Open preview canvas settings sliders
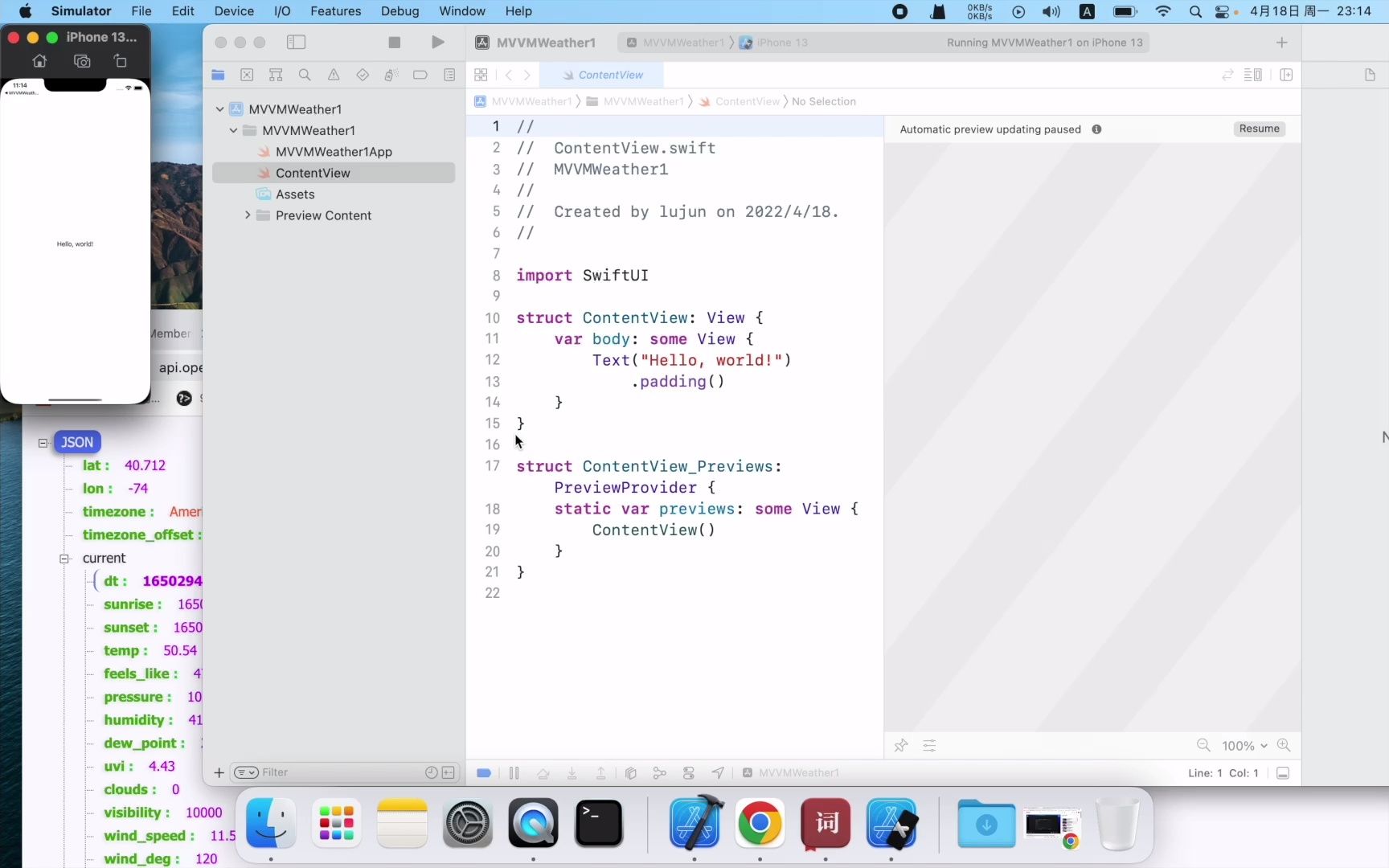The width and height of the screenshot is (1389, 868). tap(929, 746)
